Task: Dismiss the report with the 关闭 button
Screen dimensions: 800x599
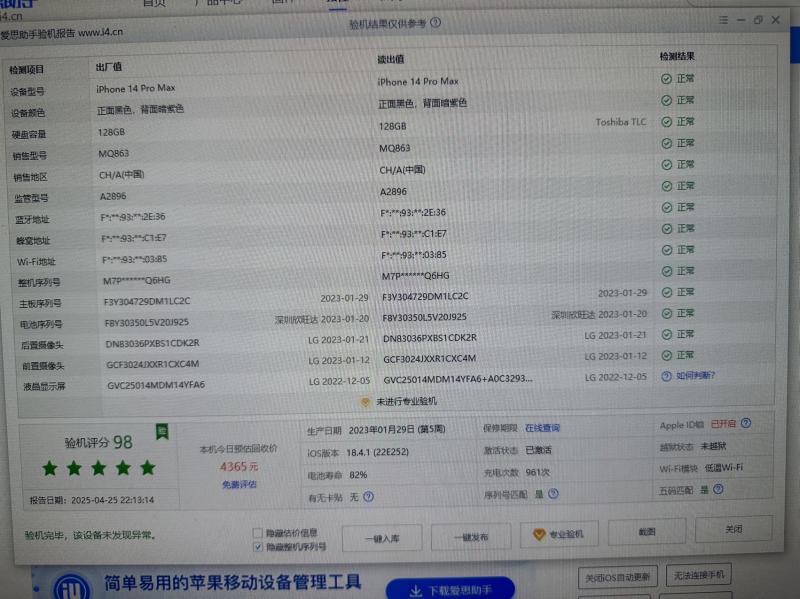Action: point(734,529)
